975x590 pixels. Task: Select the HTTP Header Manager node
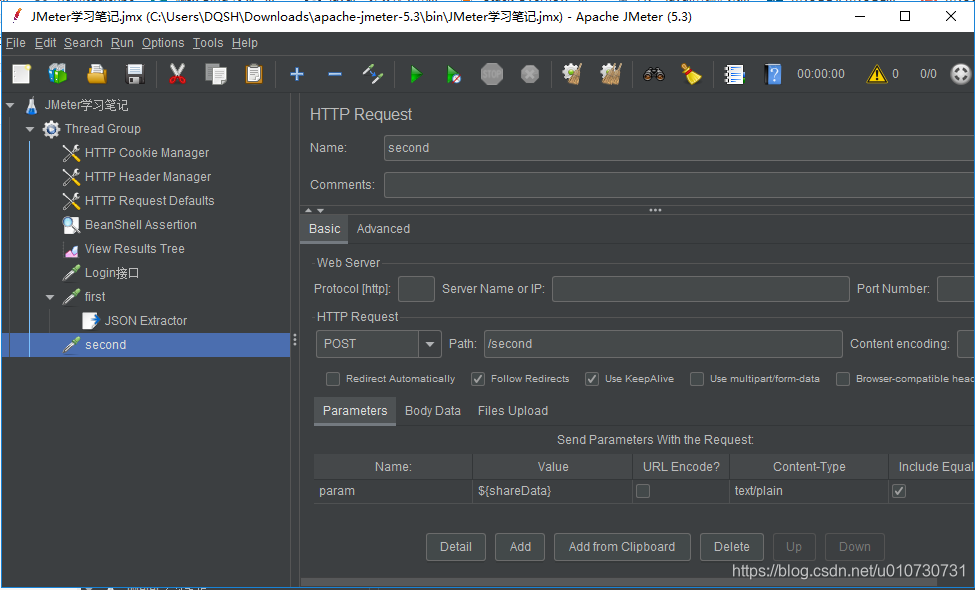pos(148,177)
